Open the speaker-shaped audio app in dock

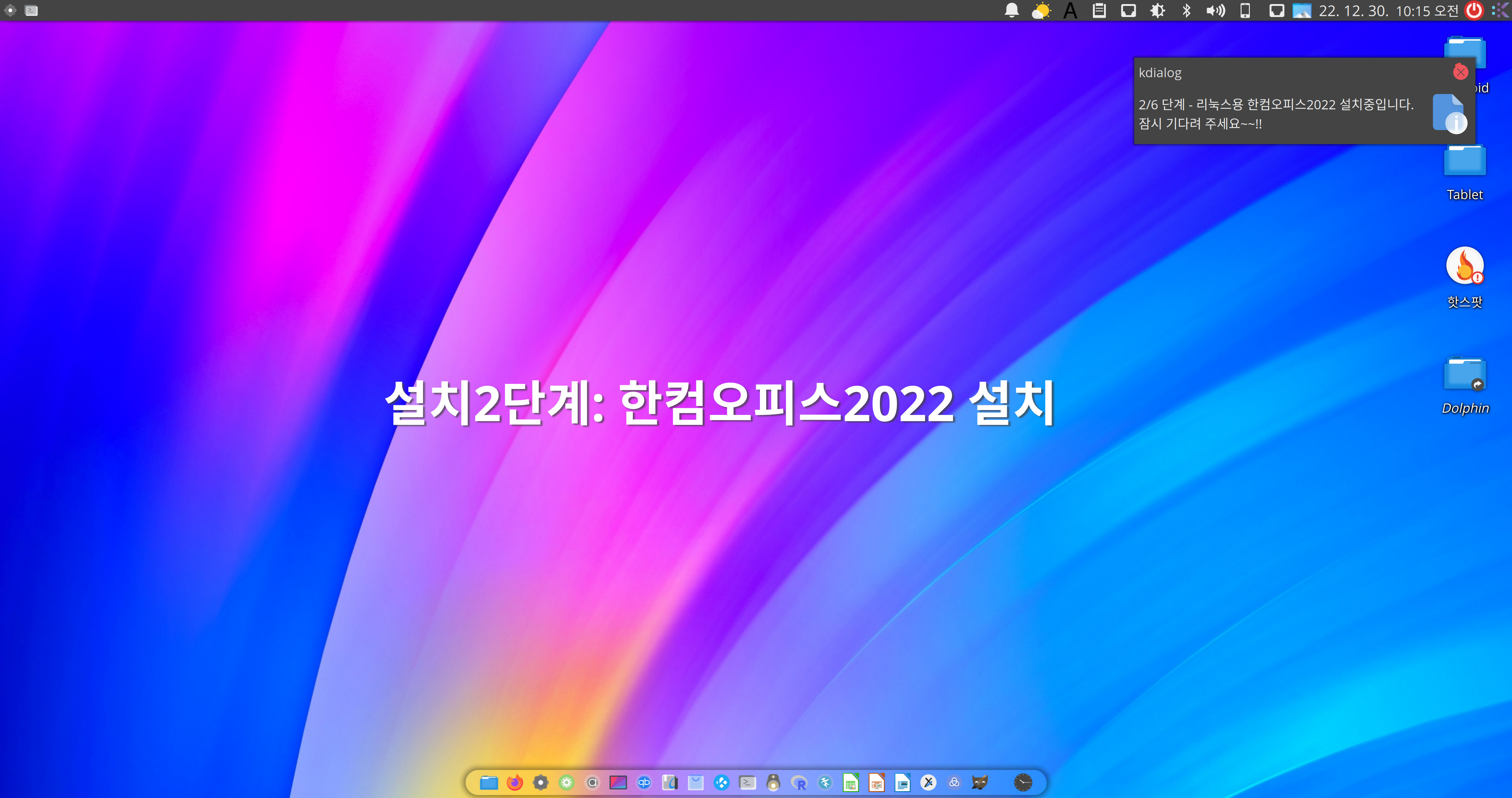tap(773, 782)
